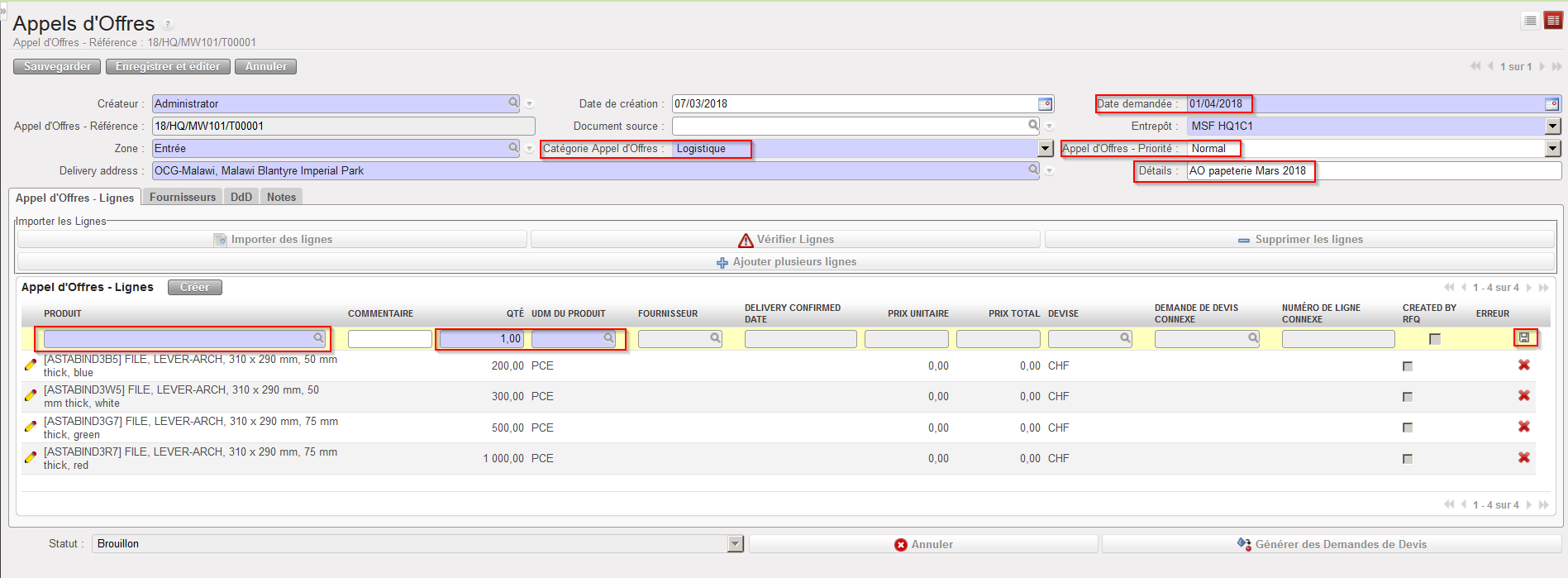Click the Delivery address search icon
Viewport: 1568px width, 578px height.
(1033, 170)
